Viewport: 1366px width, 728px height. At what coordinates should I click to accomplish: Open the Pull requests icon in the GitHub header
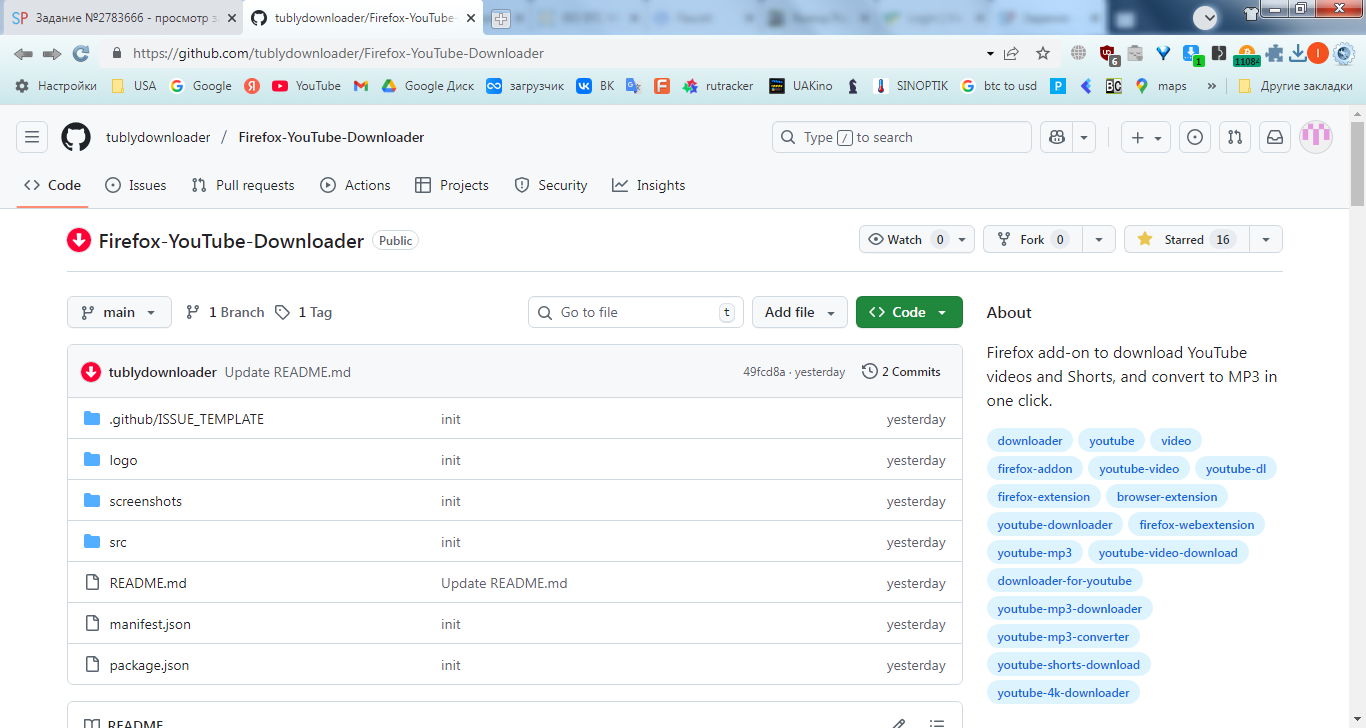(1235, 137)
